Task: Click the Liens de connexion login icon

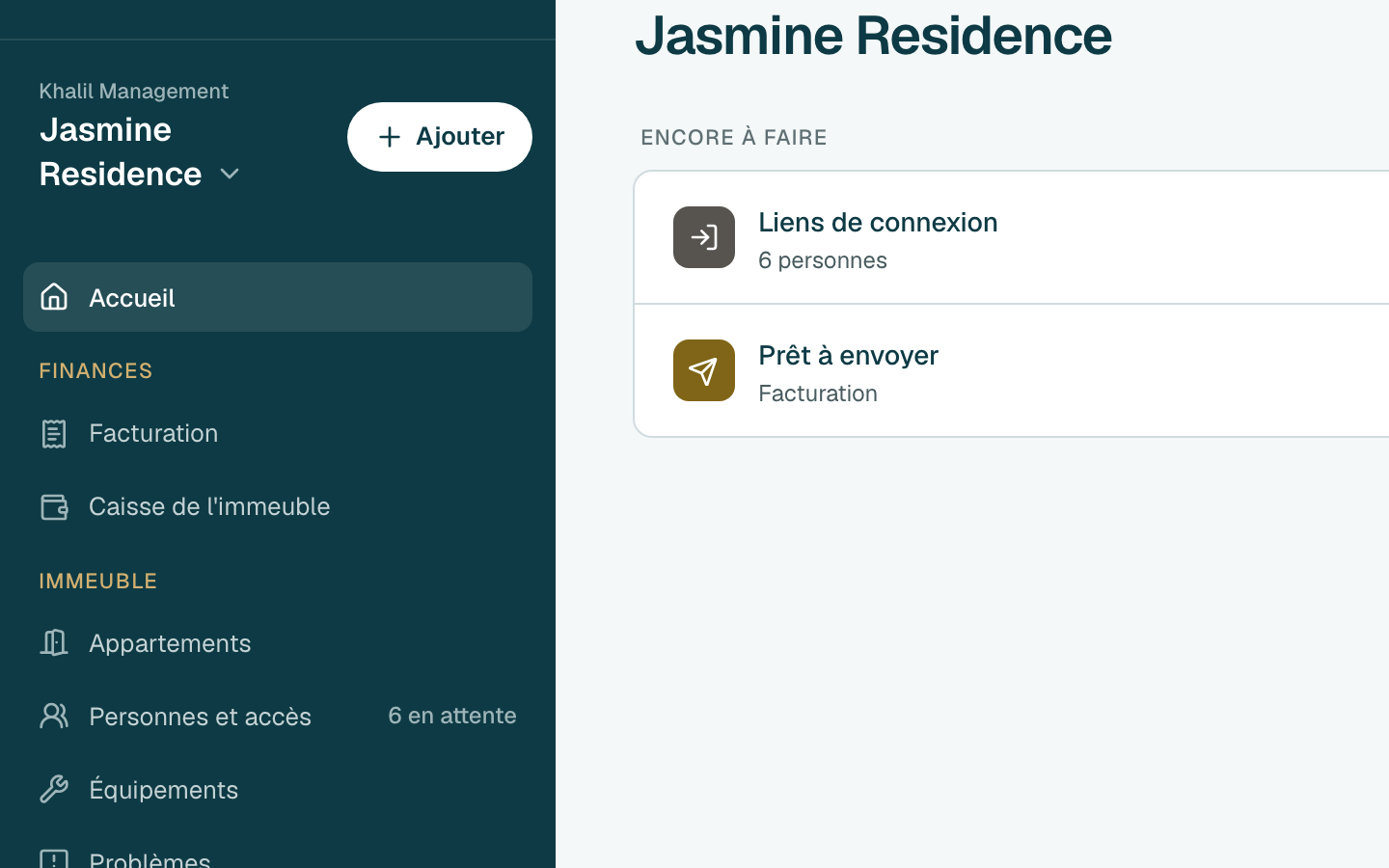Action: (x=704, y=237)
